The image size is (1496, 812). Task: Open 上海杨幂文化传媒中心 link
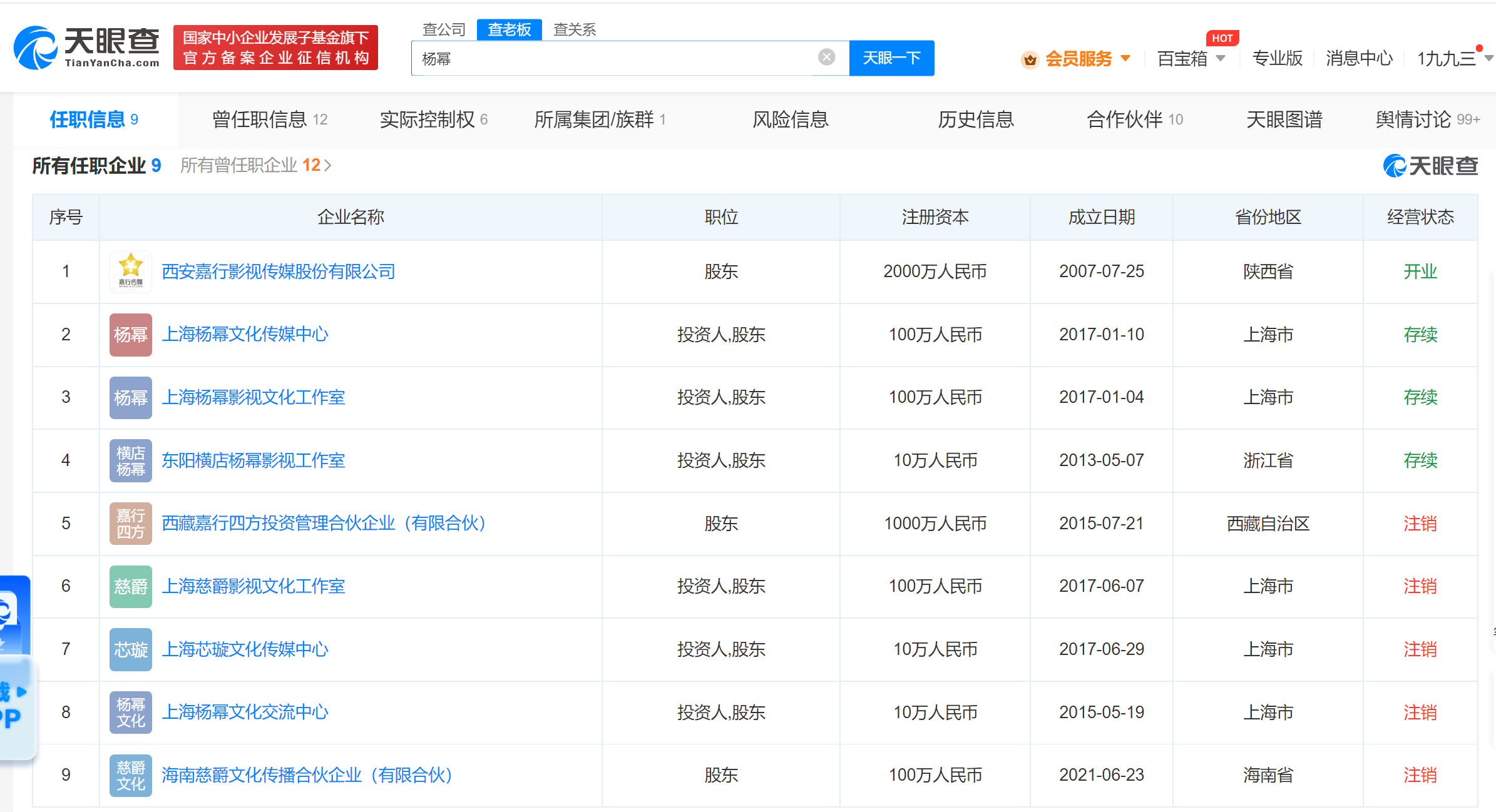tap(245, 335)
